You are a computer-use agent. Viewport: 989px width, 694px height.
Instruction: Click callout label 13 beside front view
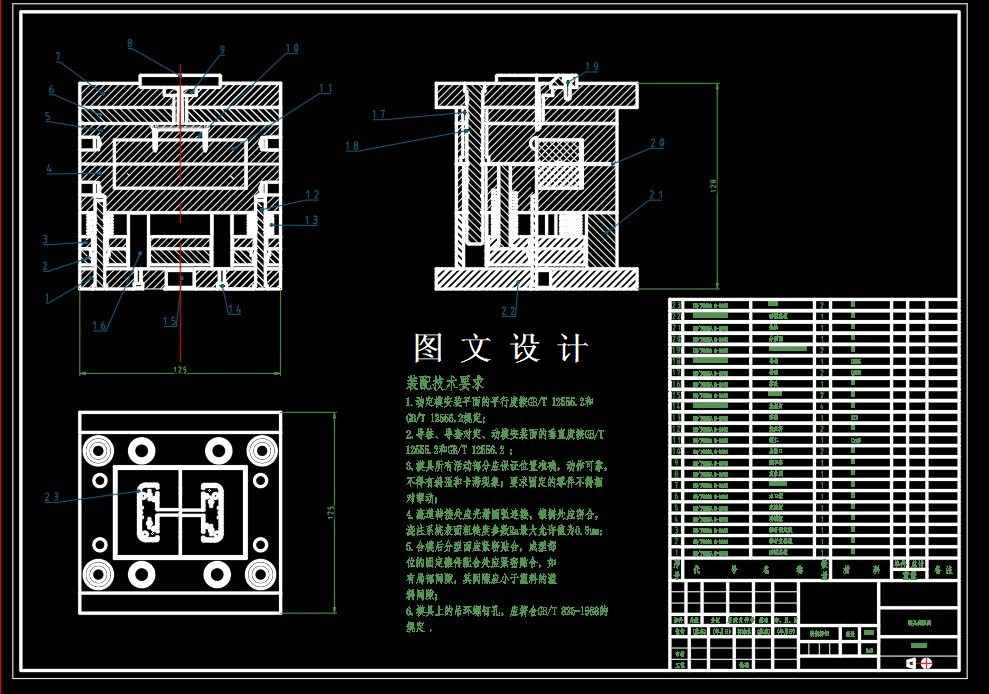(312, 220)
